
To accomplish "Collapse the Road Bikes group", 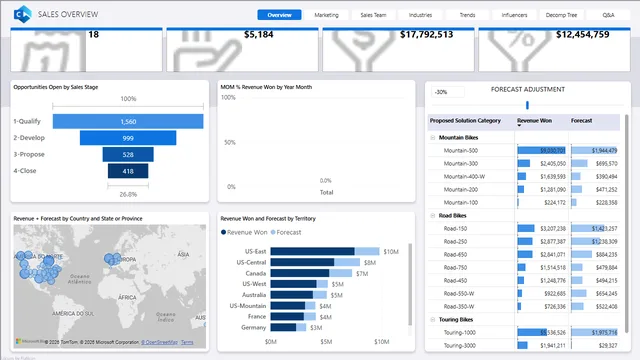I will pos(433,216).
